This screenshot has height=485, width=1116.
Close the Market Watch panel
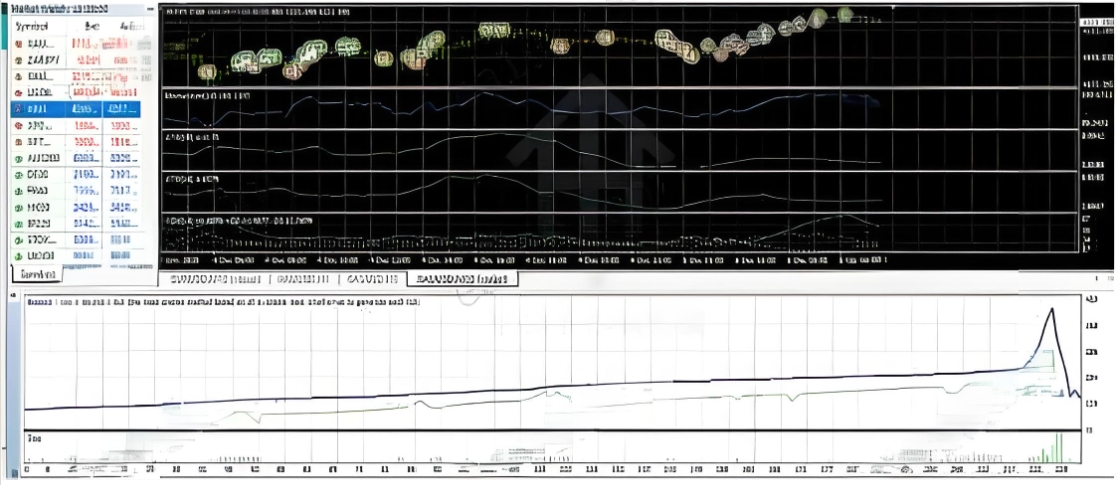[148, 9]
